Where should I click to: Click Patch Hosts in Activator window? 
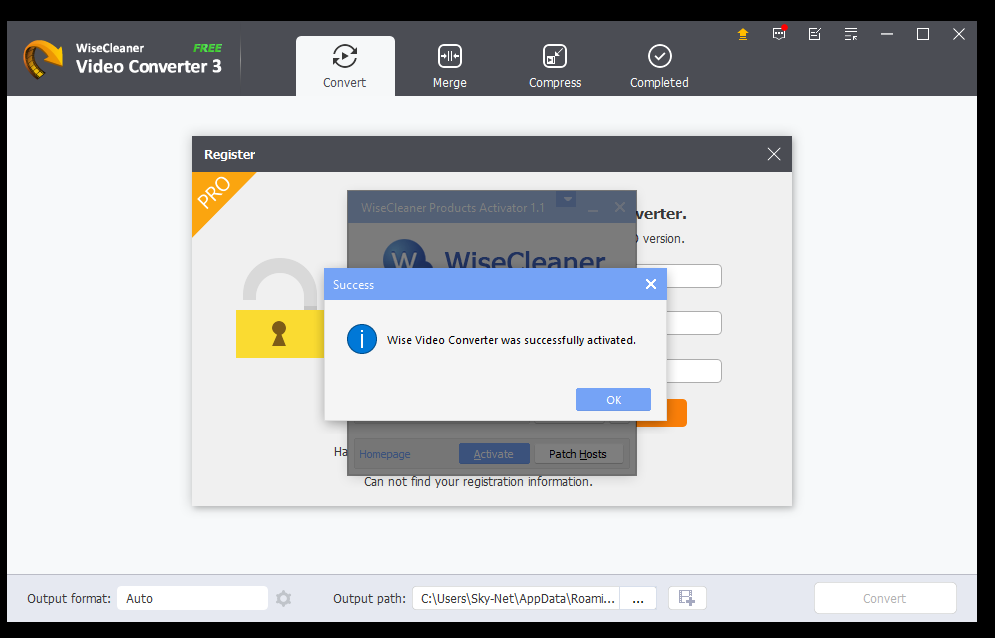point(577,454)
